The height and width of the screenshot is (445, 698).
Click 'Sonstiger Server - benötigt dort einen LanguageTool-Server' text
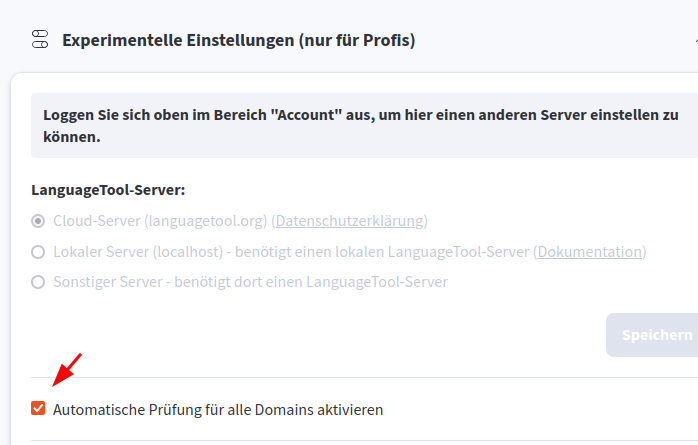tap(251, 282)
